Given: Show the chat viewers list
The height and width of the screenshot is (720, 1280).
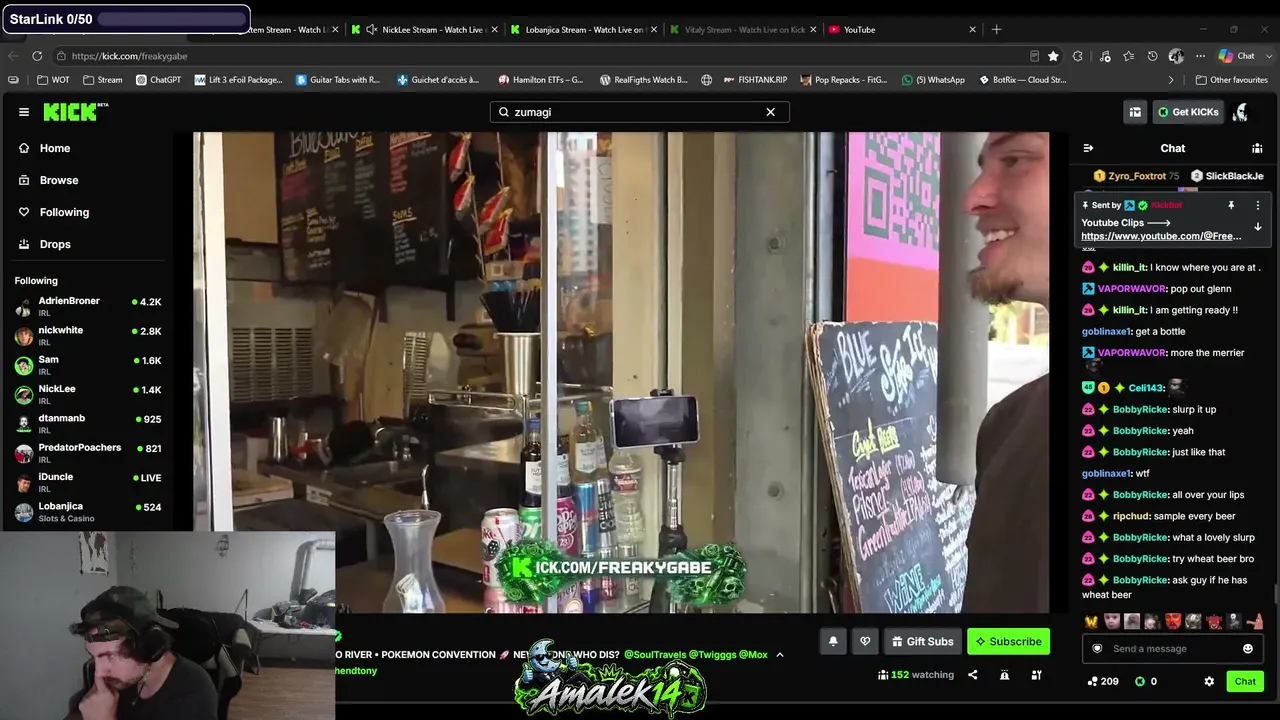Looking at the screenshot, I should [1257, 148].
